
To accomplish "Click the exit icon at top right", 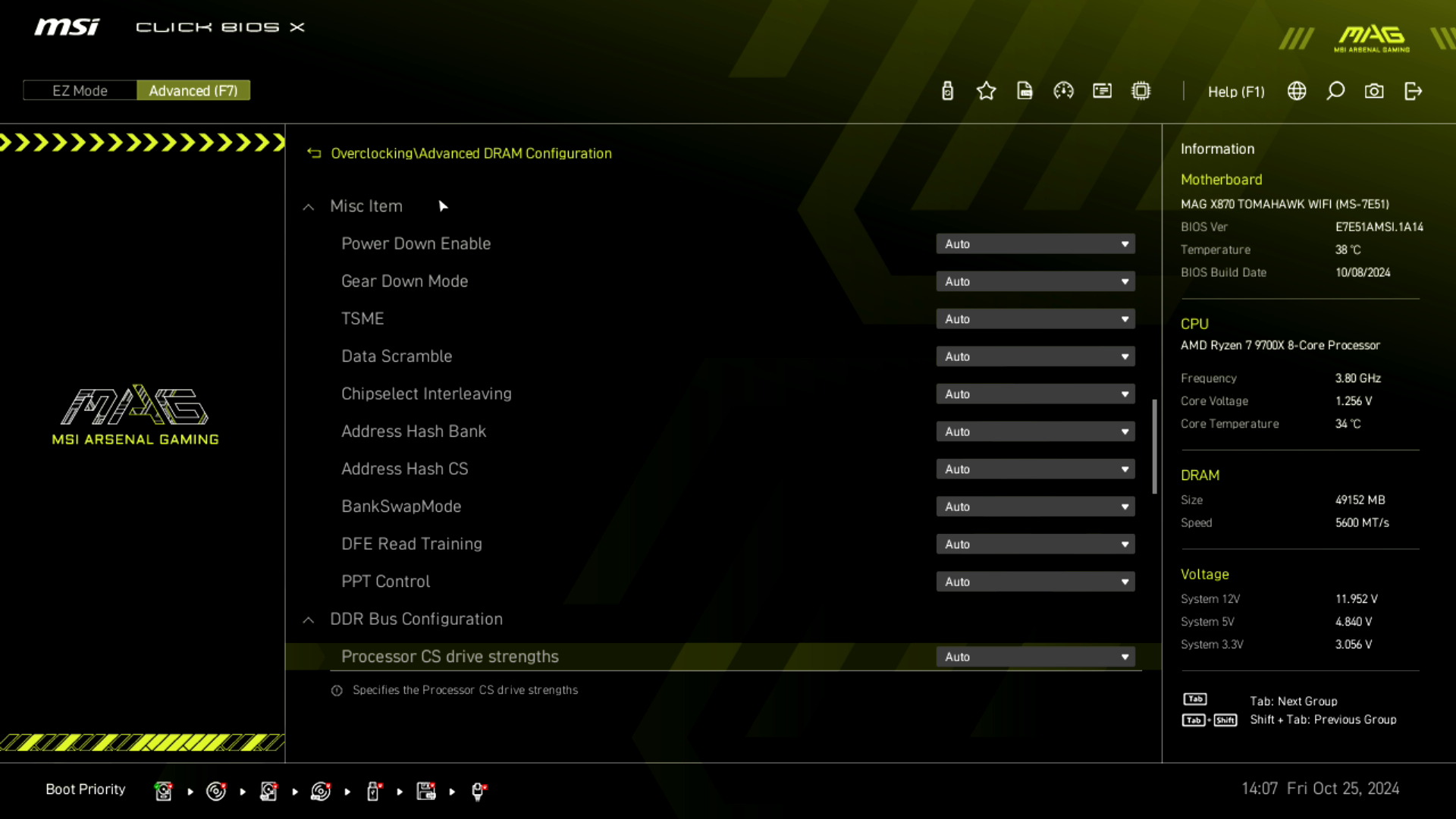I will coord(1413,91).
